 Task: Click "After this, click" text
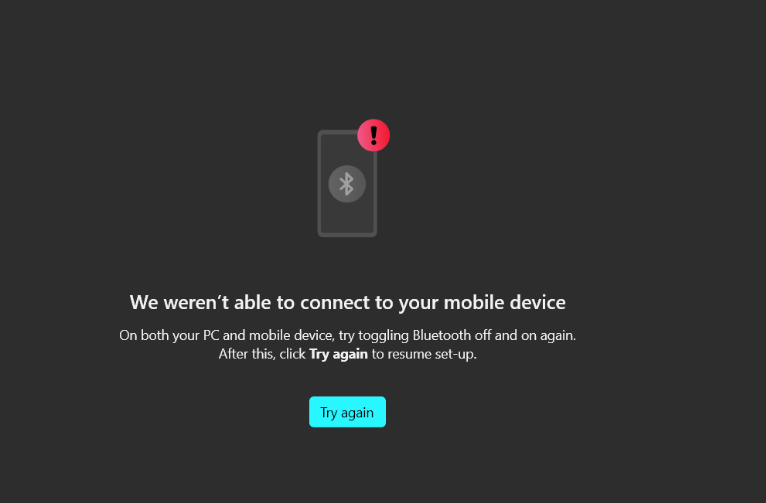pos(262,354)
